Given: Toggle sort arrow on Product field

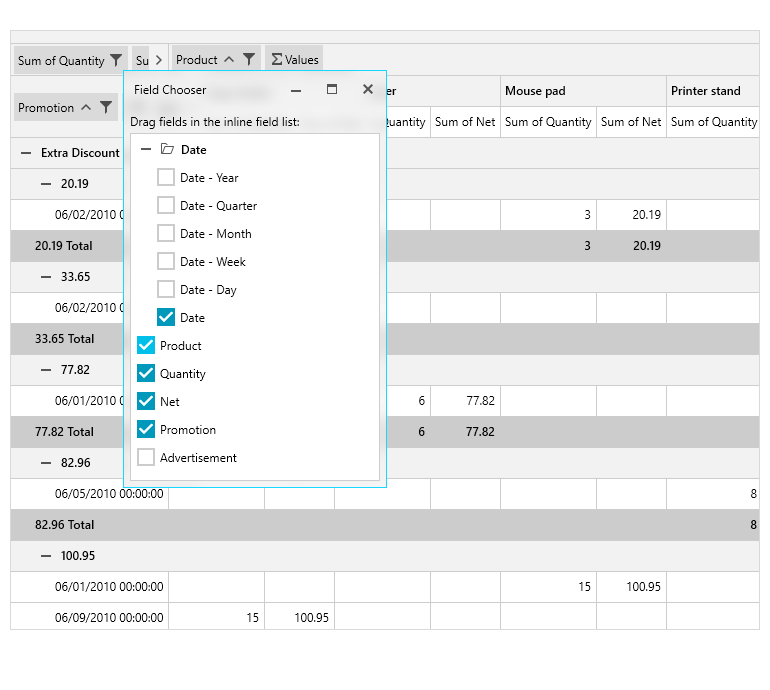Looking at the screenshot, I should tap(229, 60).
